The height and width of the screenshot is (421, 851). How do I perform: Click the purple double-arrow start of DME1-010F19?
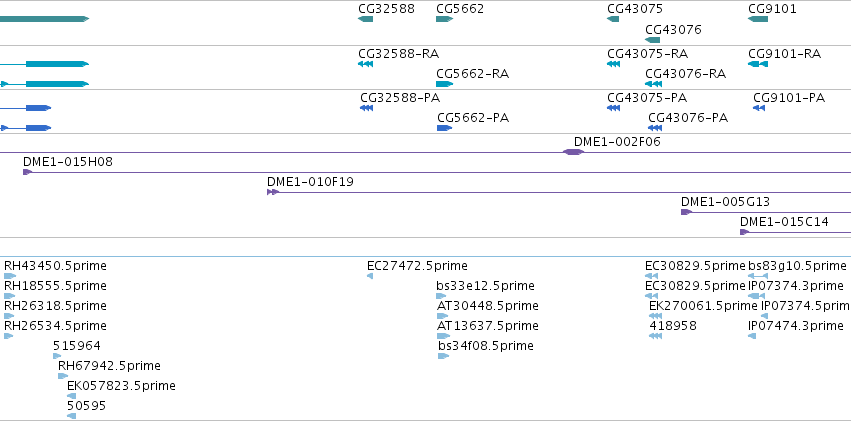tap(273, 192)
